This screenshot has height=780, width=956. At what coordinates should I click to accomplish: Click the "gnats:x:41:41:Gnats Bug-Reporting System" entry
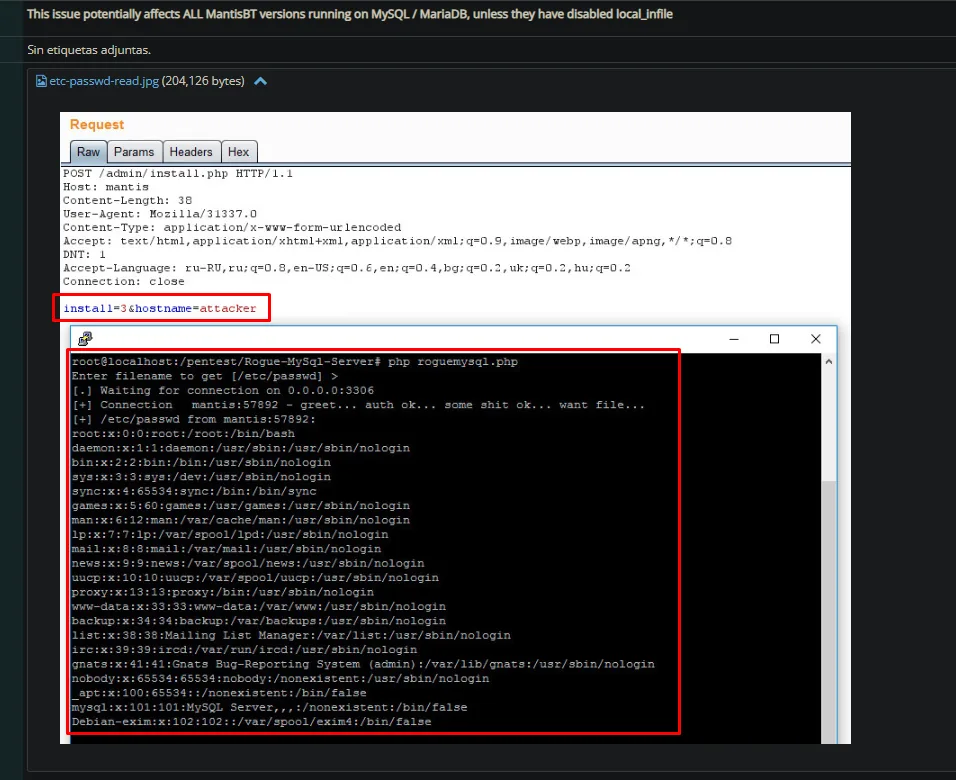[363, 664]
